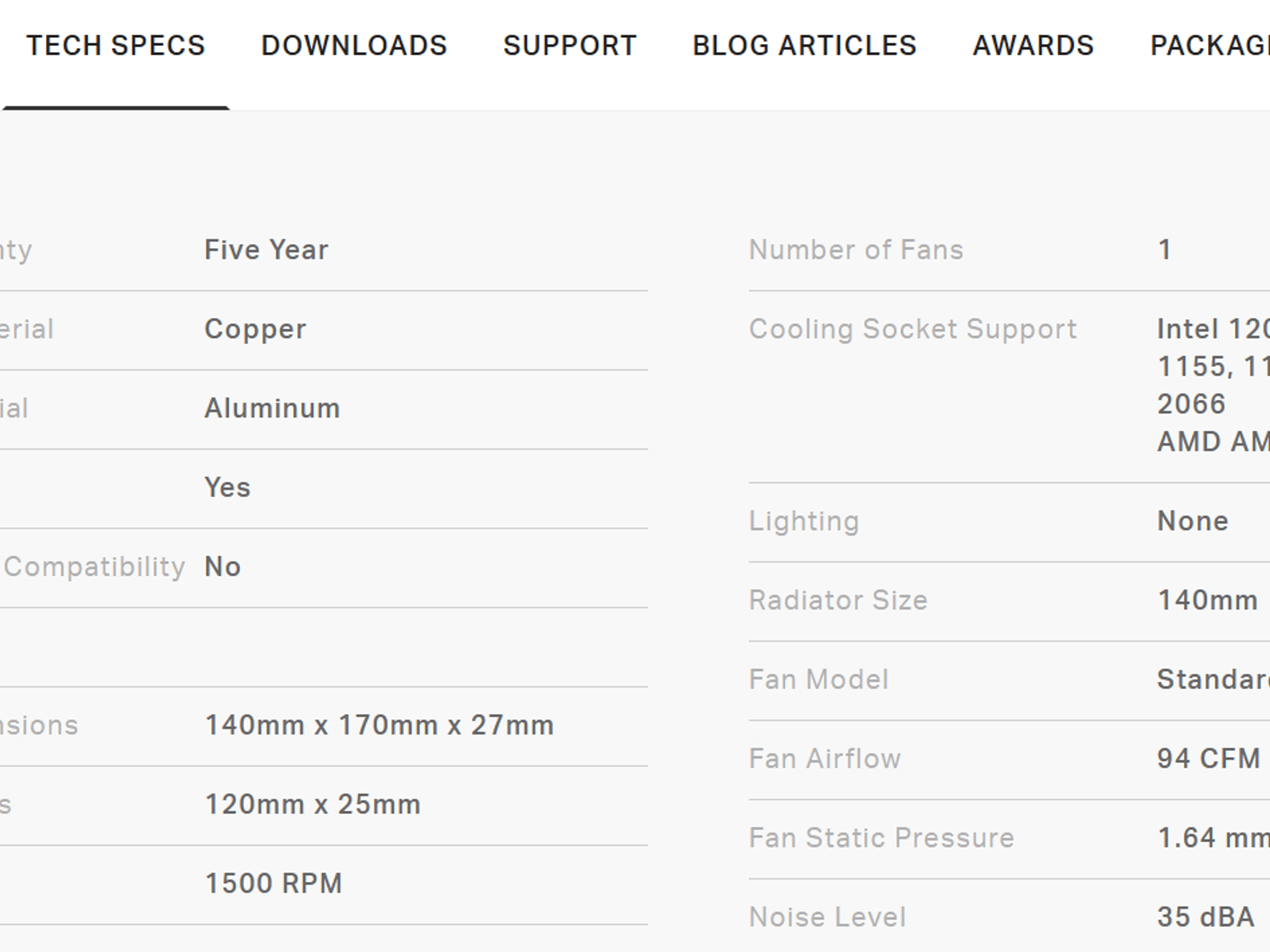
Task: Click the Radiator Size label
Action: (838, 601)
